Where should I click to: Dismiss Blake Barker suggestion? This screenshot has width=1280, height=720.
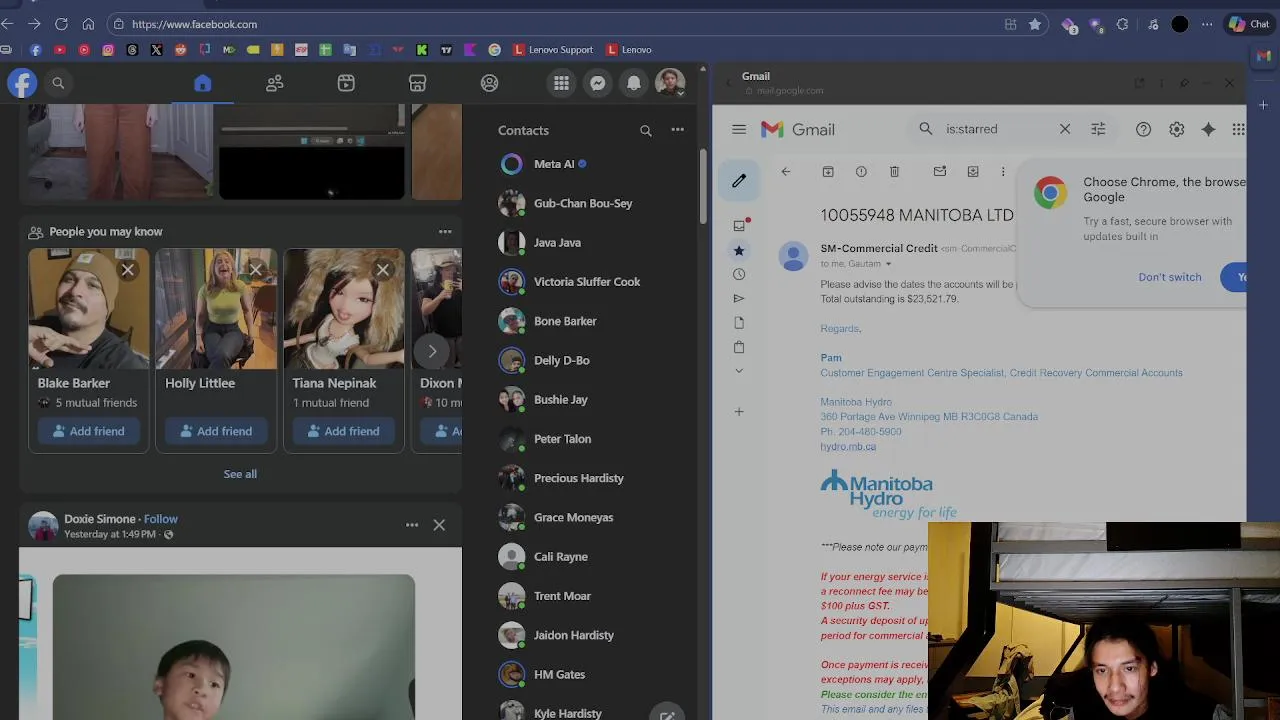pyautogui.click(x=128, y=269)
